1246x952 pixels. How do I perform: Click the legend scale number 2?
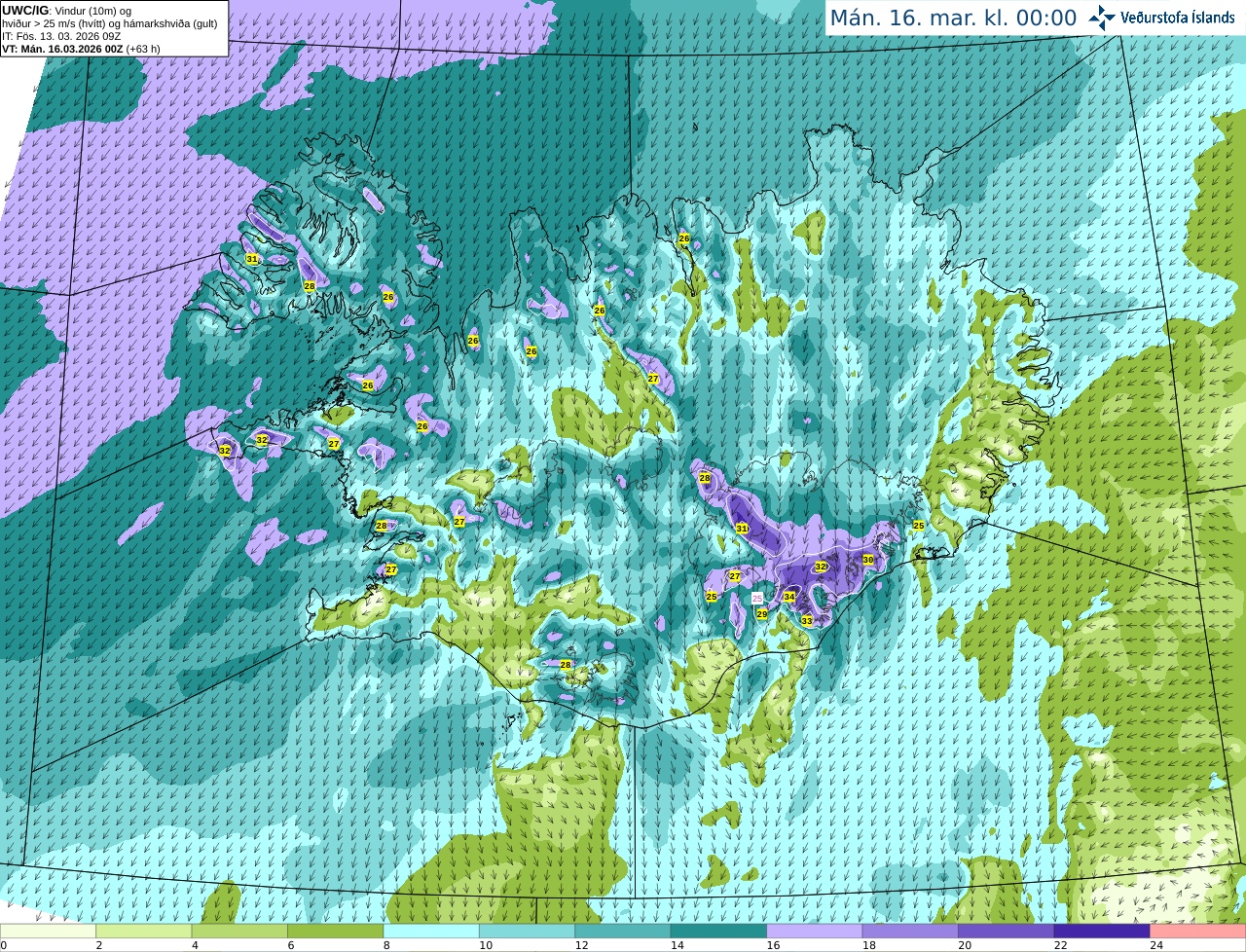(x=99, y=945)
